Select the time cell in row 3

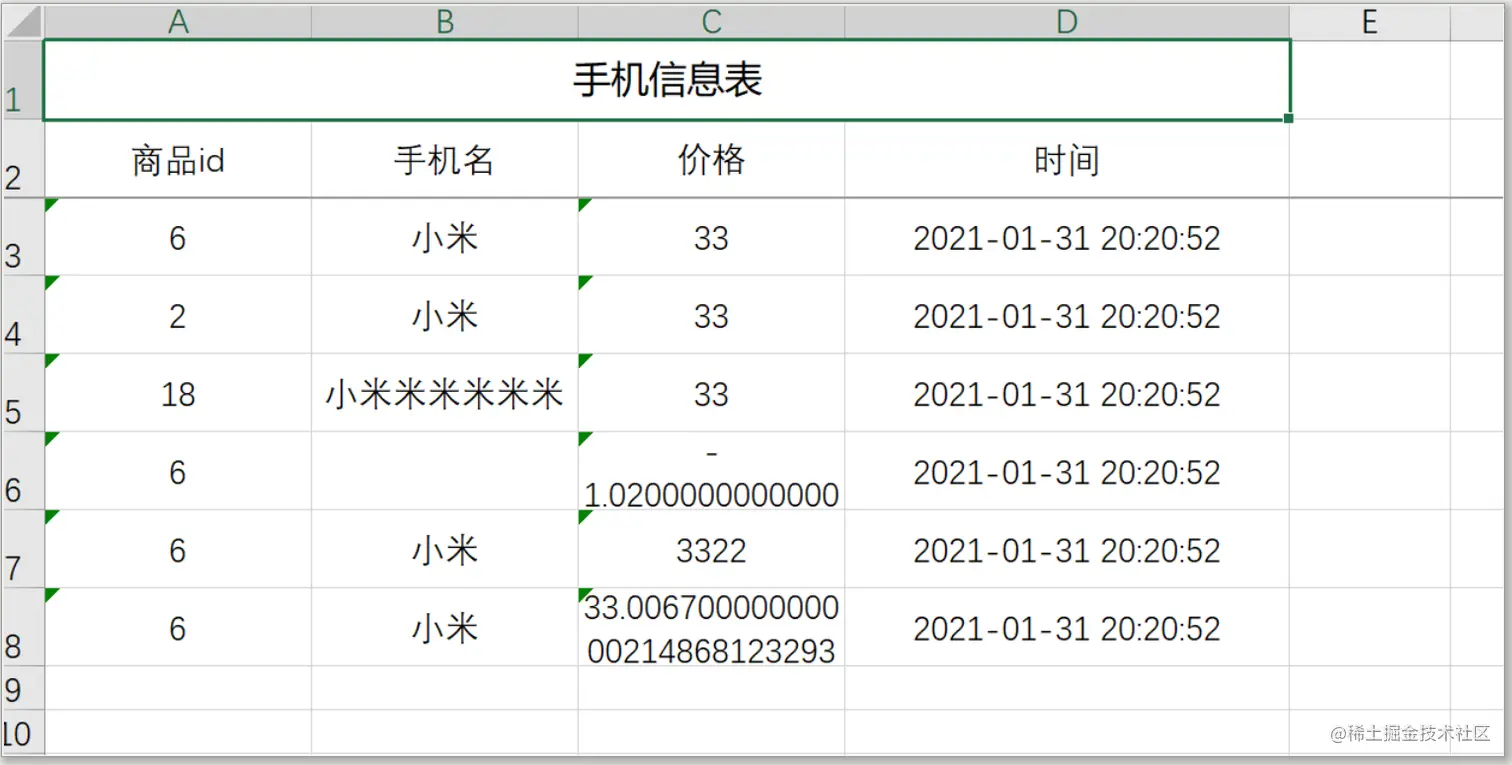[1067, 237]
